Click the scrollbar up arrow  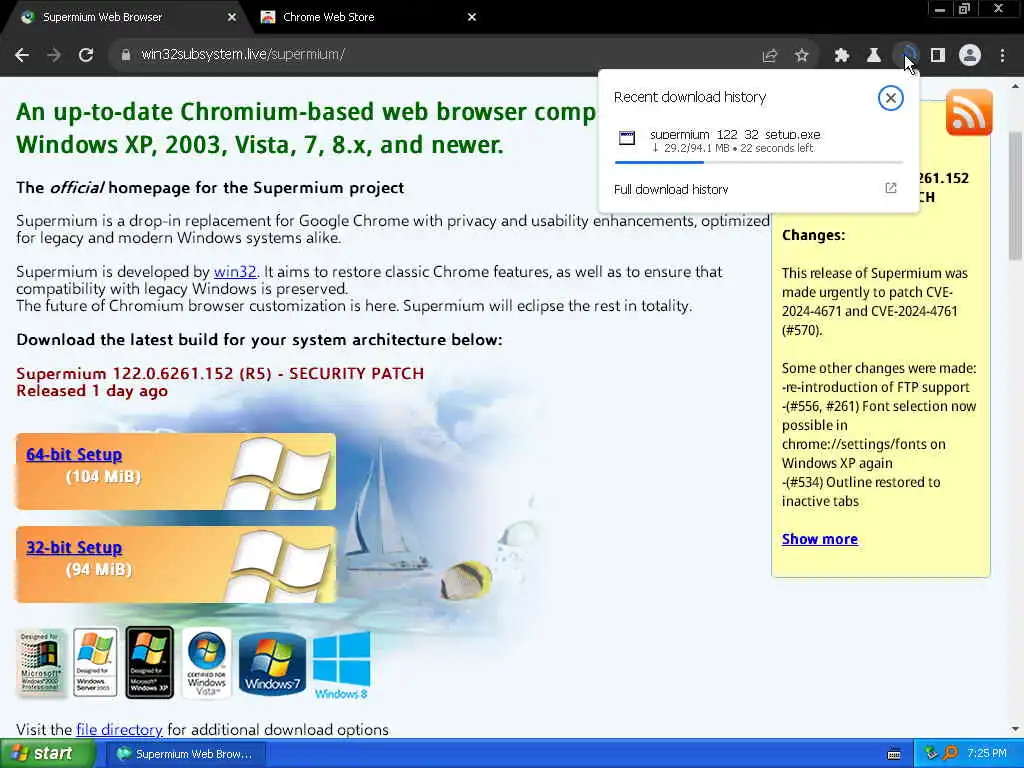coord(1015,86)
